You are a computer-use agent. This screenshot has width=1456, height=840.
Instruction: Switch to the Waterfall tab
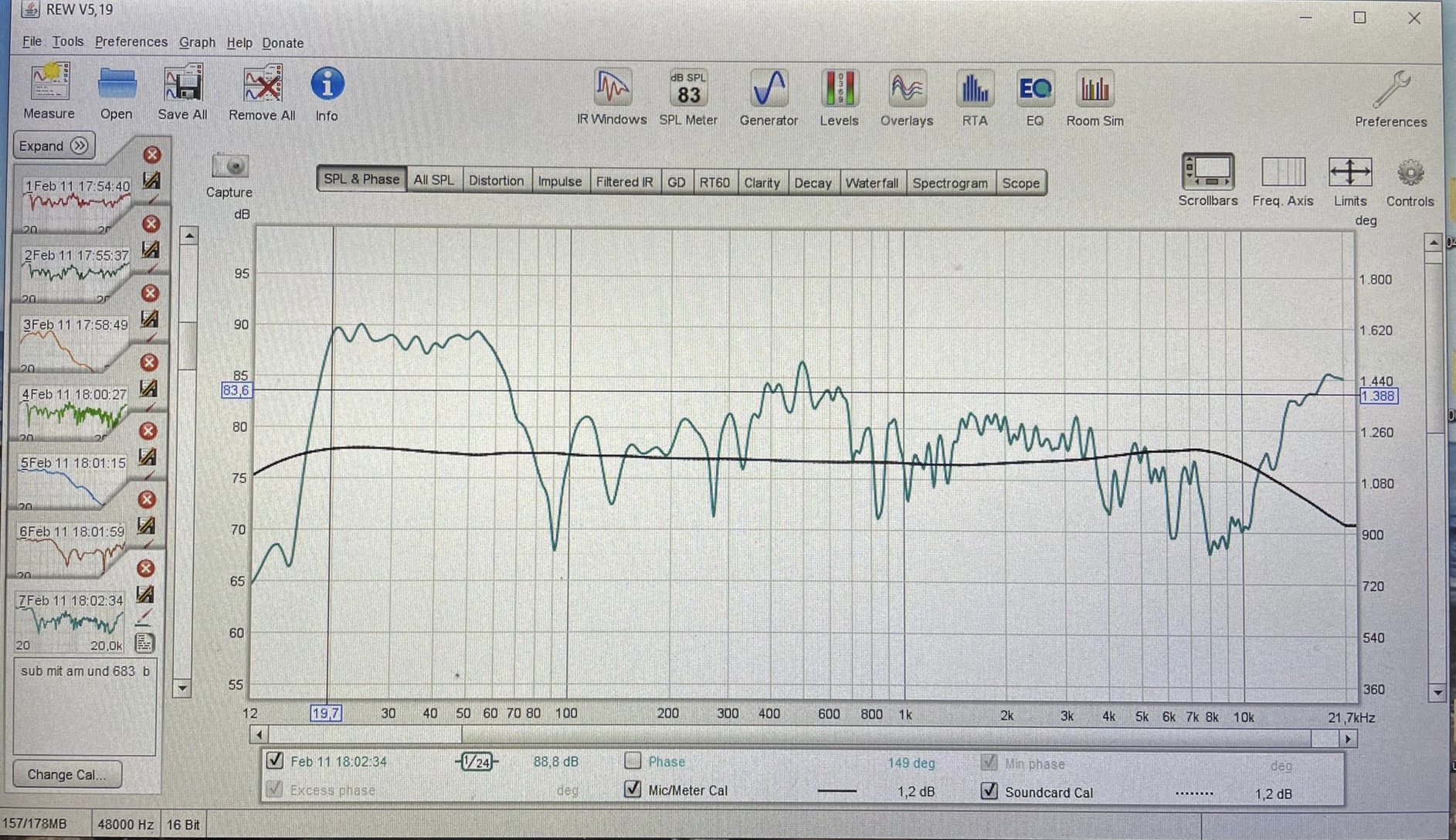871,183
